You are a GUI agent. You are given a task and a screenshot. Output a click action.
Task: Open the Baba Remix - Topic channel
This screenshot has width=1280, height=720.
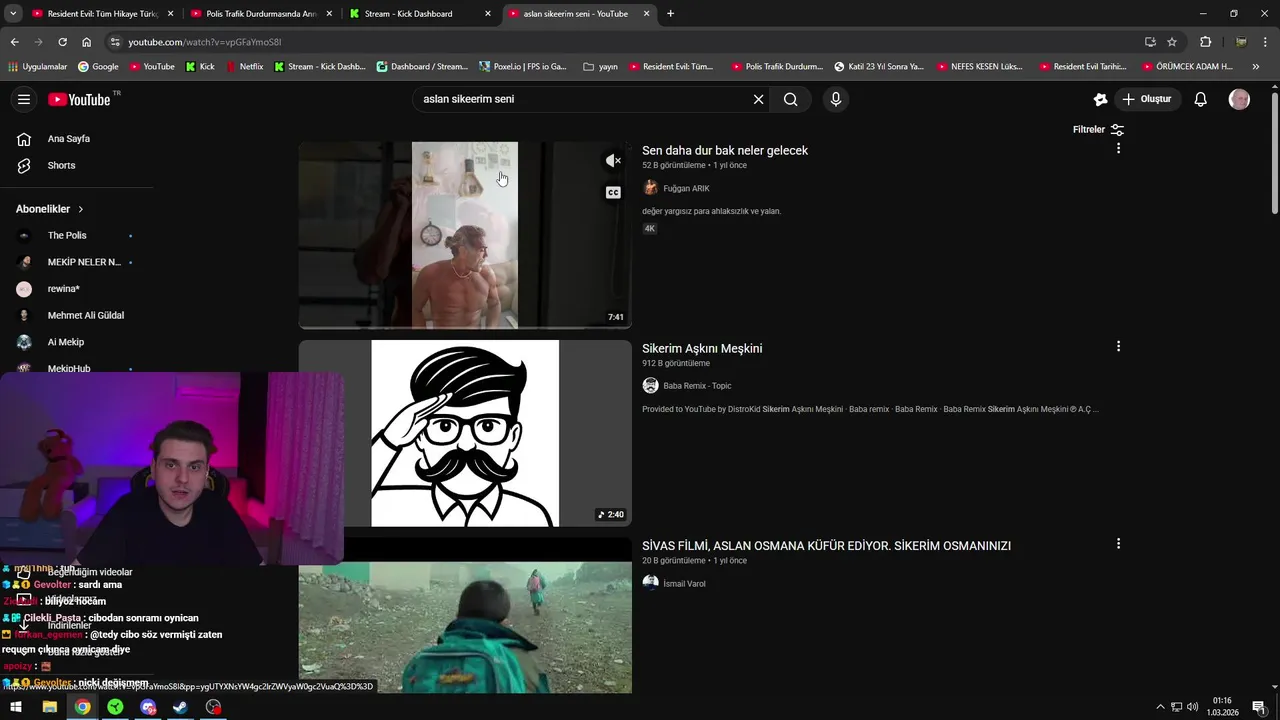coord(697,386)
